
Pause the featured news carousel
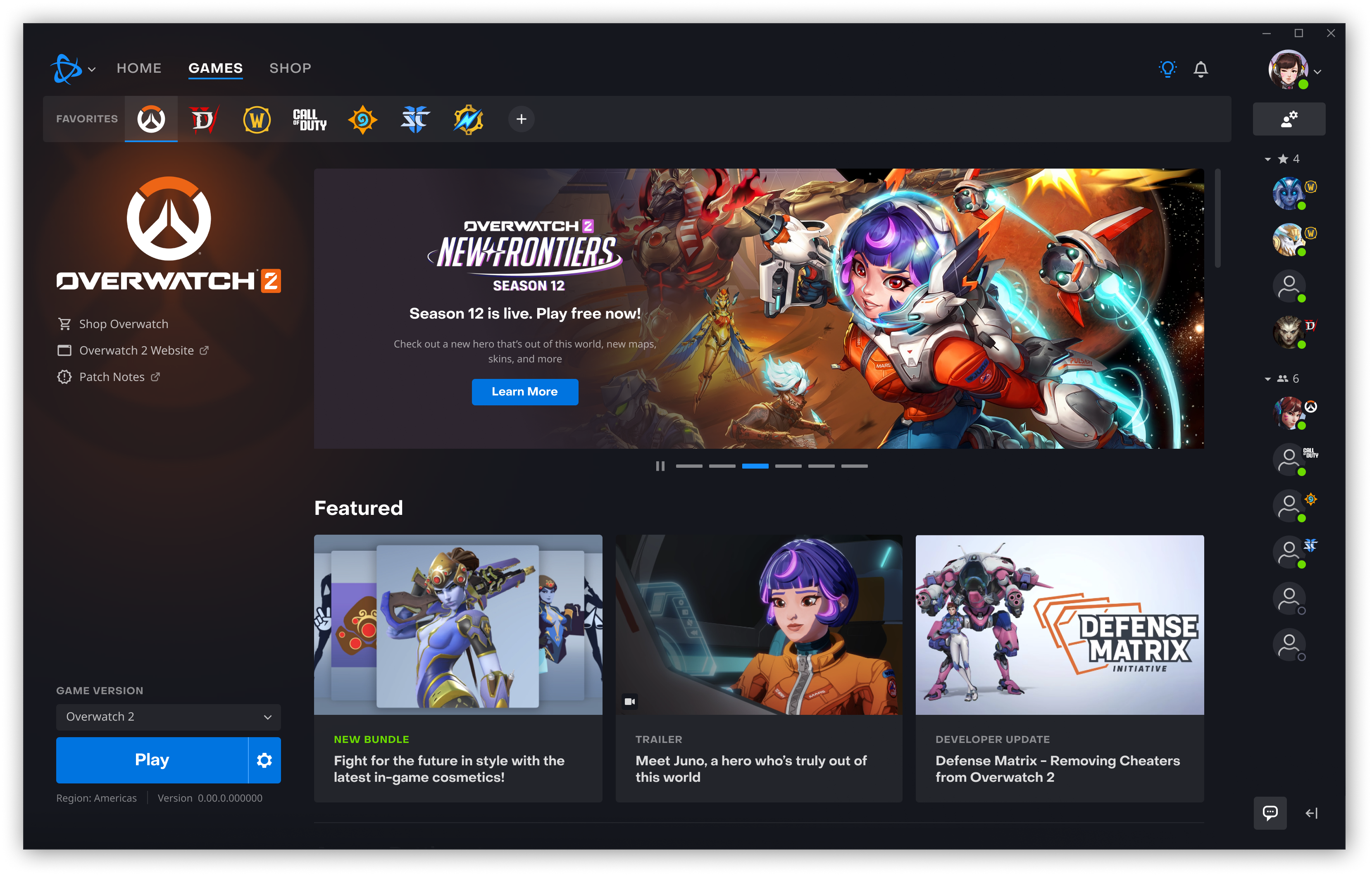point(661,466)
